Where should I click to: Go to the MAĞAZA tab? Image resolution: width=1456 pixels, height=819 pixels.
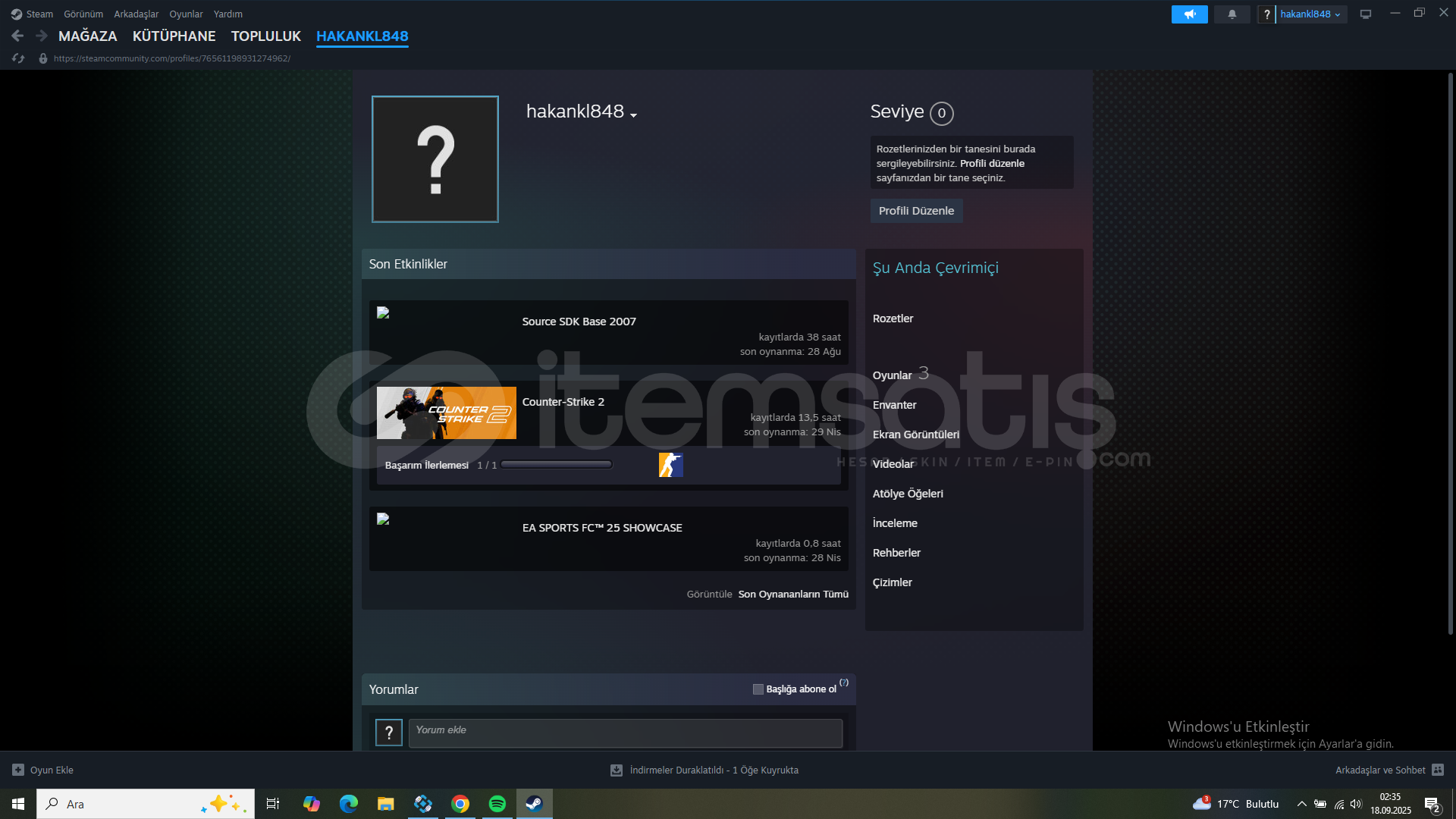pos(88,36)
